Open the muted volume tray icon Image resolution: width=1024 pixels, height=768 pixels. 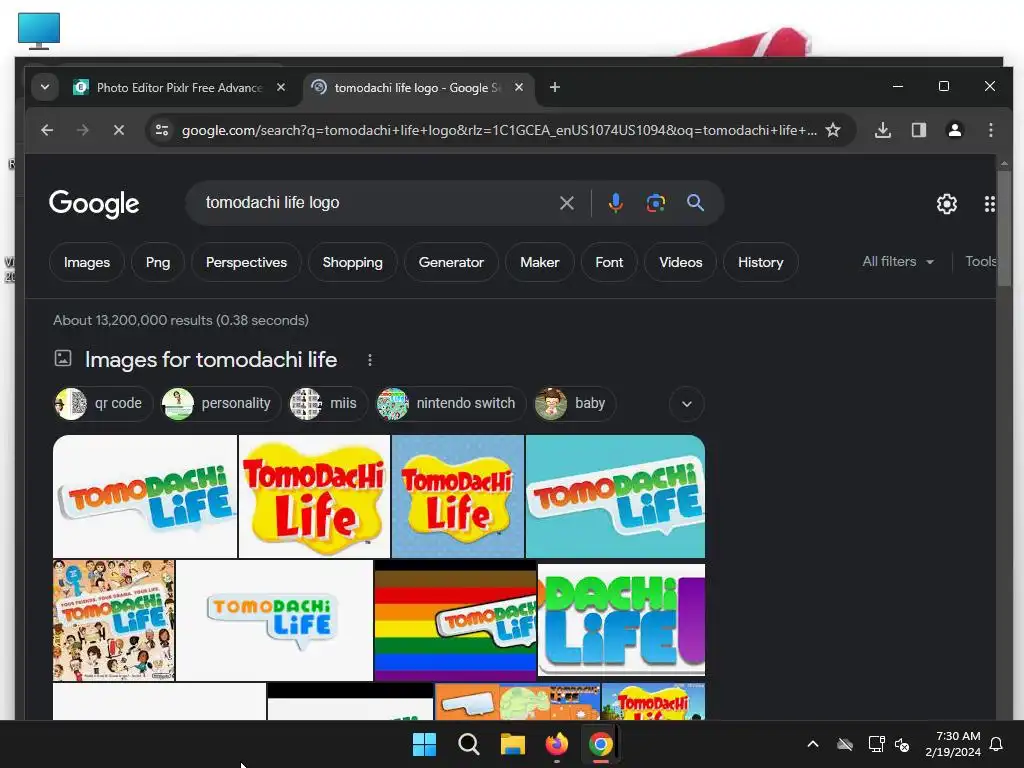click(902, 744)
